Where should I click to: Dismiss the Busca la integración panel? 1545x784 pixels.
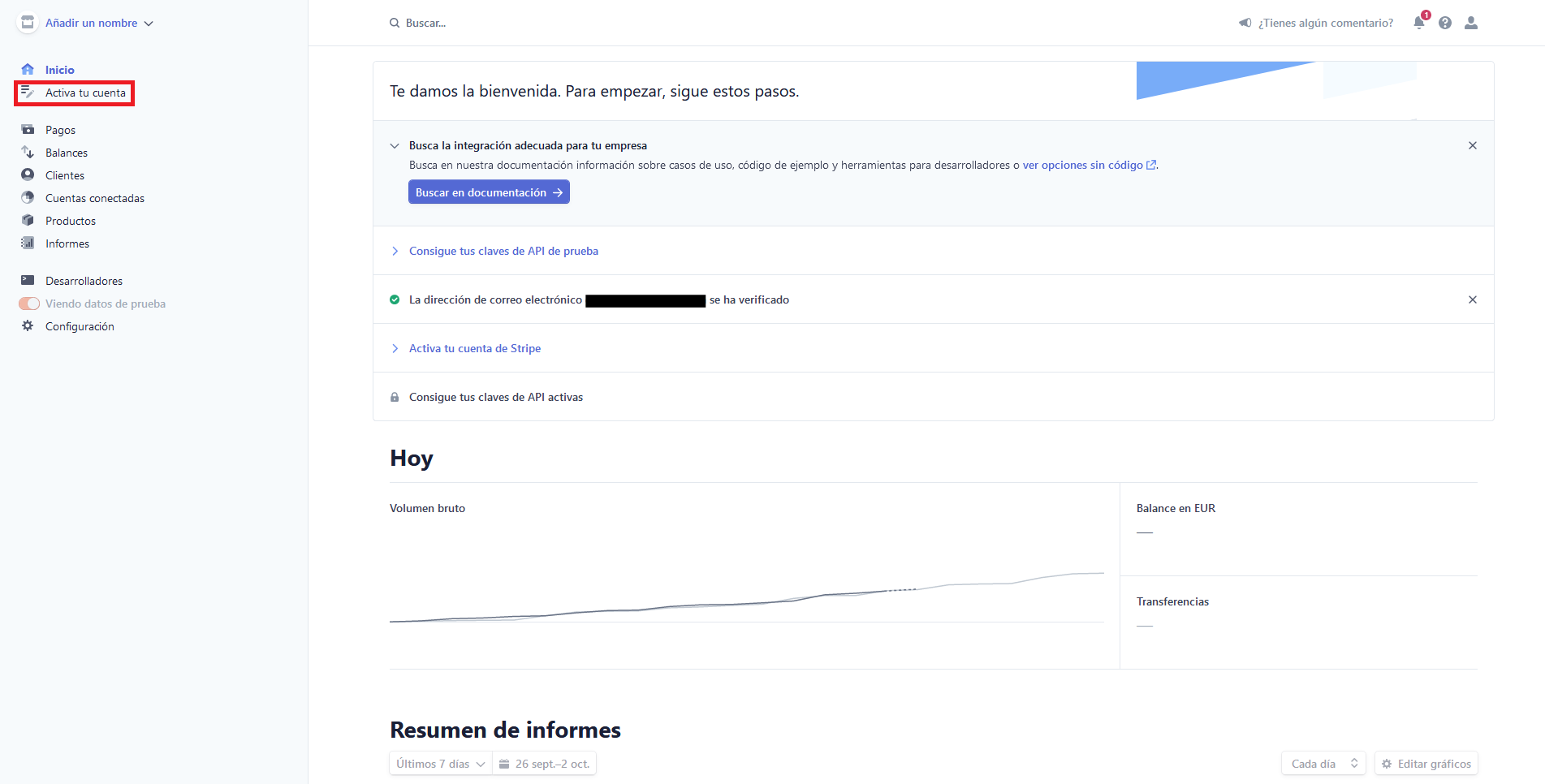tap(1473, 145)
